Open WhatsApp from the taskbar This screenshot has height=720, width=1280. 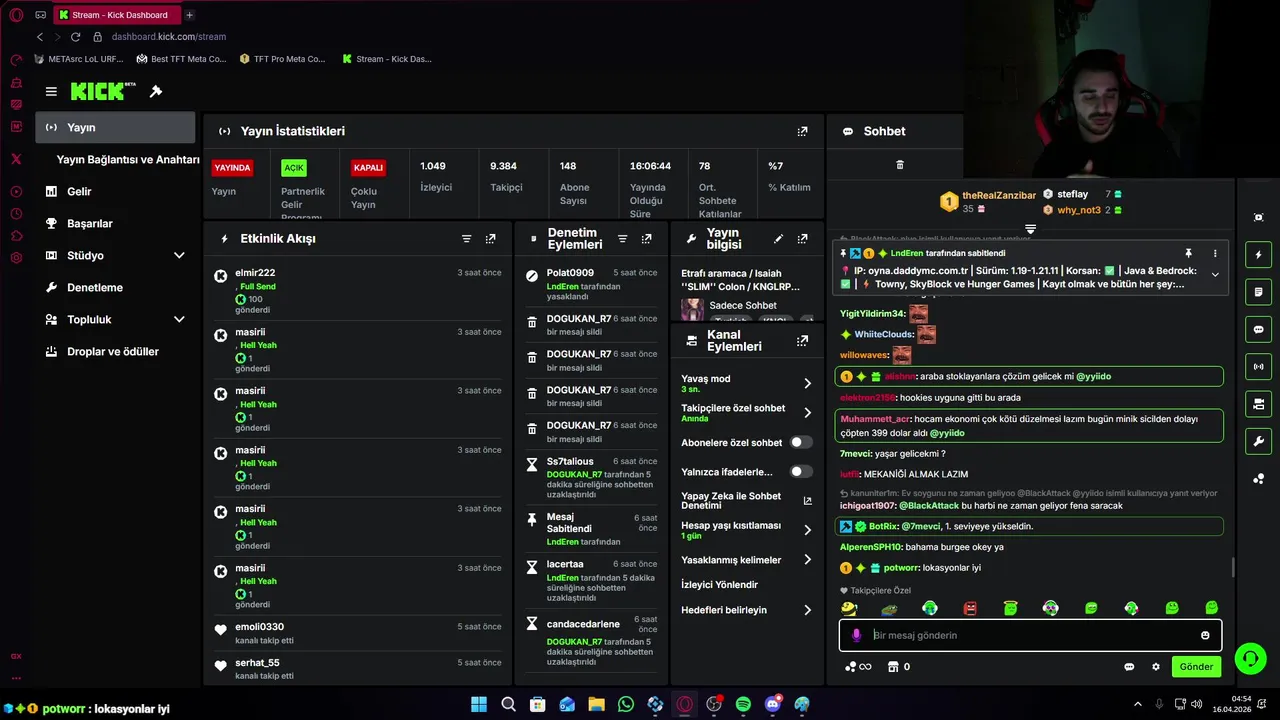coord(626,704)
